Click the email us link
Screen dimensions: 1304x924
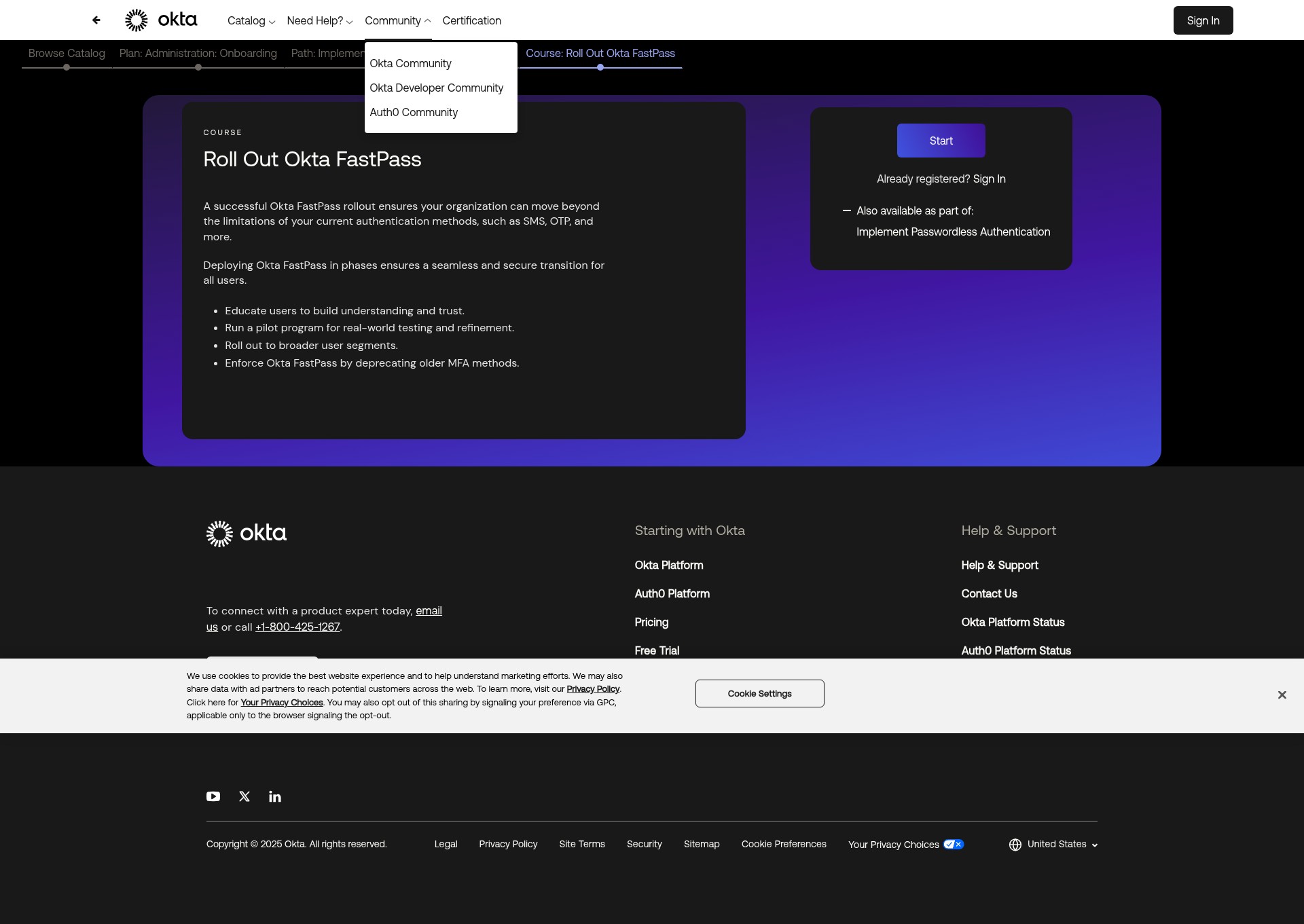[429, 611]
